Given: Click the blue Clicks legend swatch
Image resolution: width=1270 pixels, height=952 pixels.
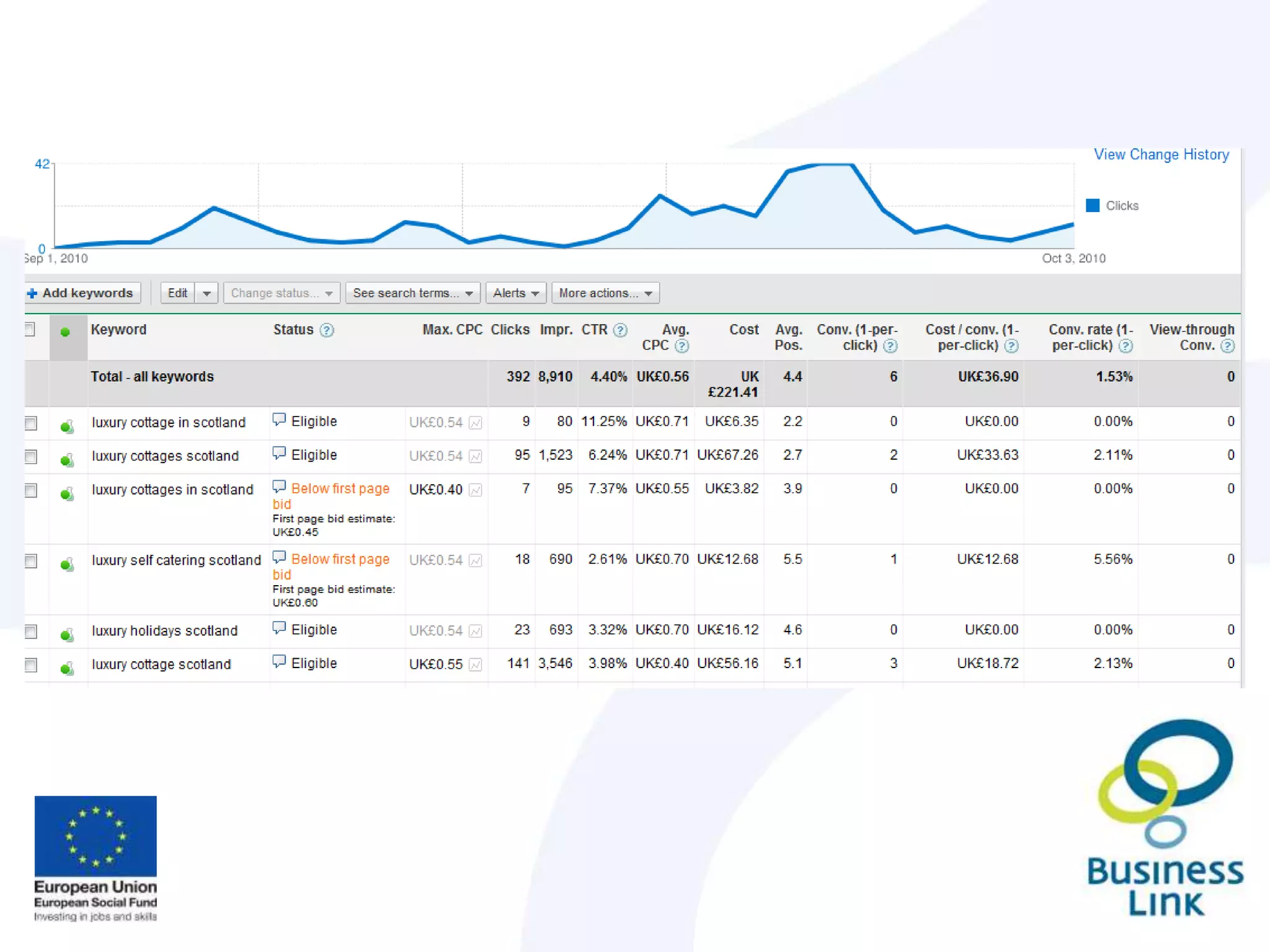Looking at the screenshot, I should click(1093, 206).
